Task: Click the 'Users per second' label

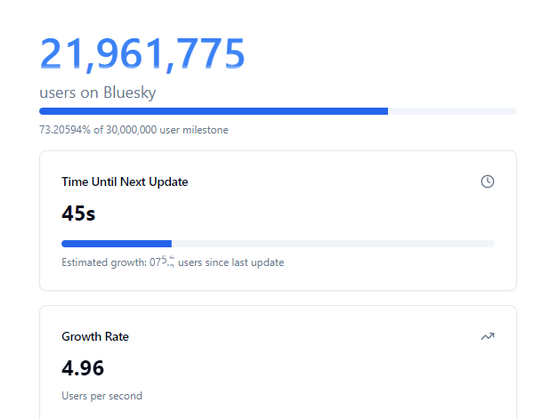Action: point(102,396)
